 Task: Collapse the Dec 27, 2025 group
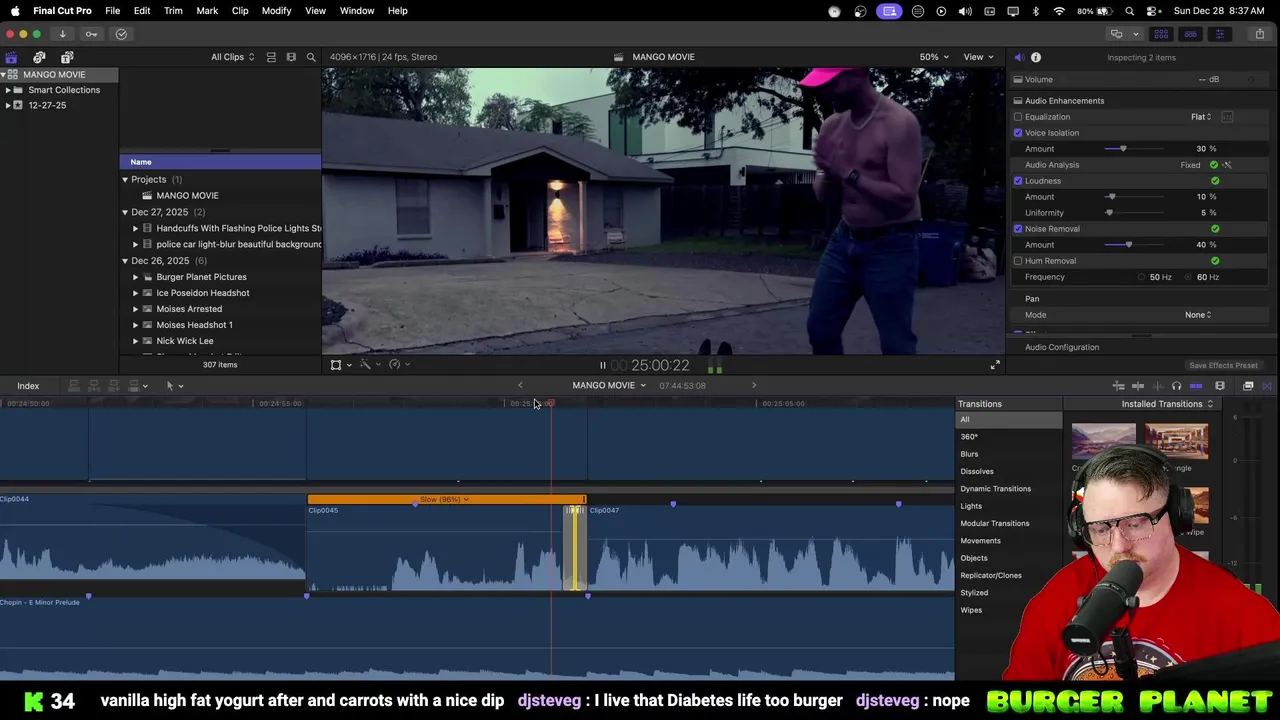click(x=125, y=212)
